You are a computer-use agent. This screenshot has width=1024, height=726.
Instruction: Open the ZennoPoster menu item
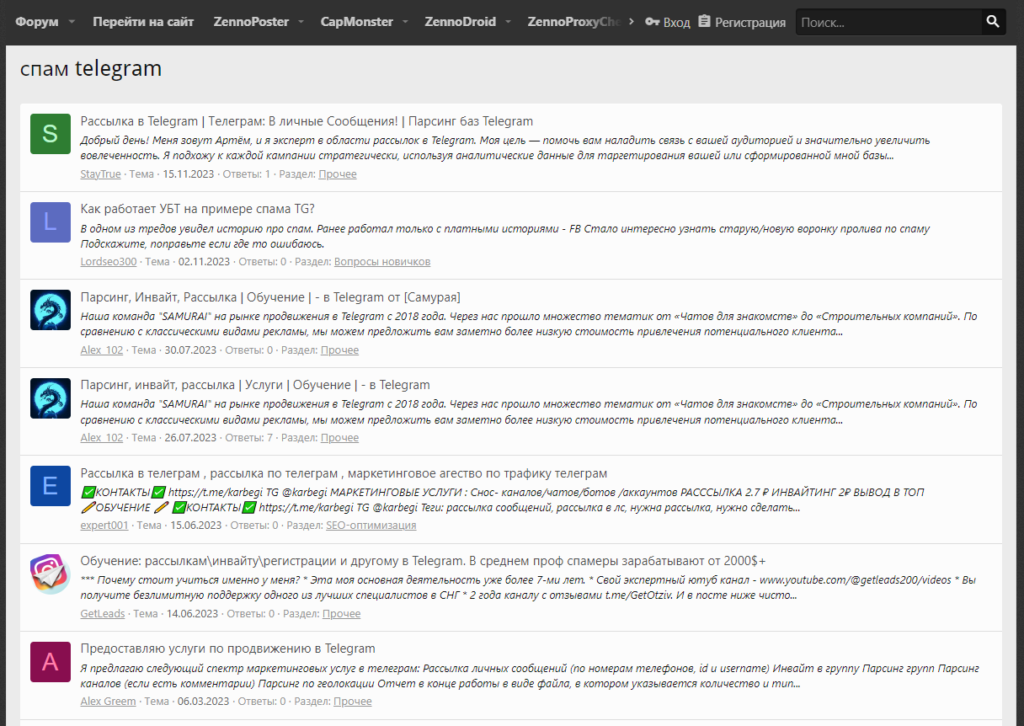click(251, 22)
